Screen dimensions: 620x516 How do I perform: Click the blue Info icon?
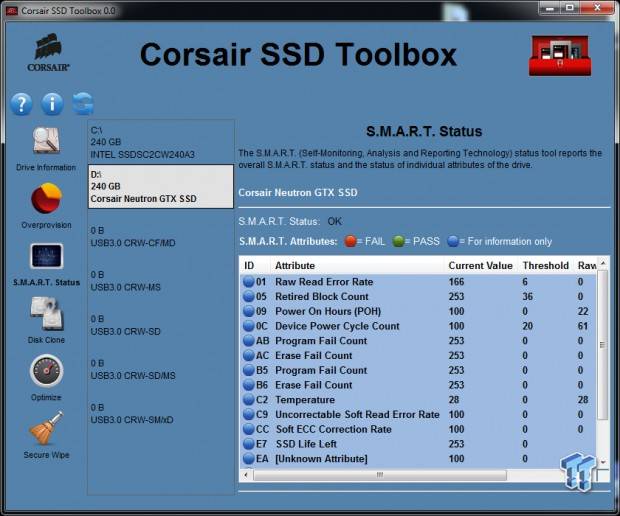click(52, 104)
